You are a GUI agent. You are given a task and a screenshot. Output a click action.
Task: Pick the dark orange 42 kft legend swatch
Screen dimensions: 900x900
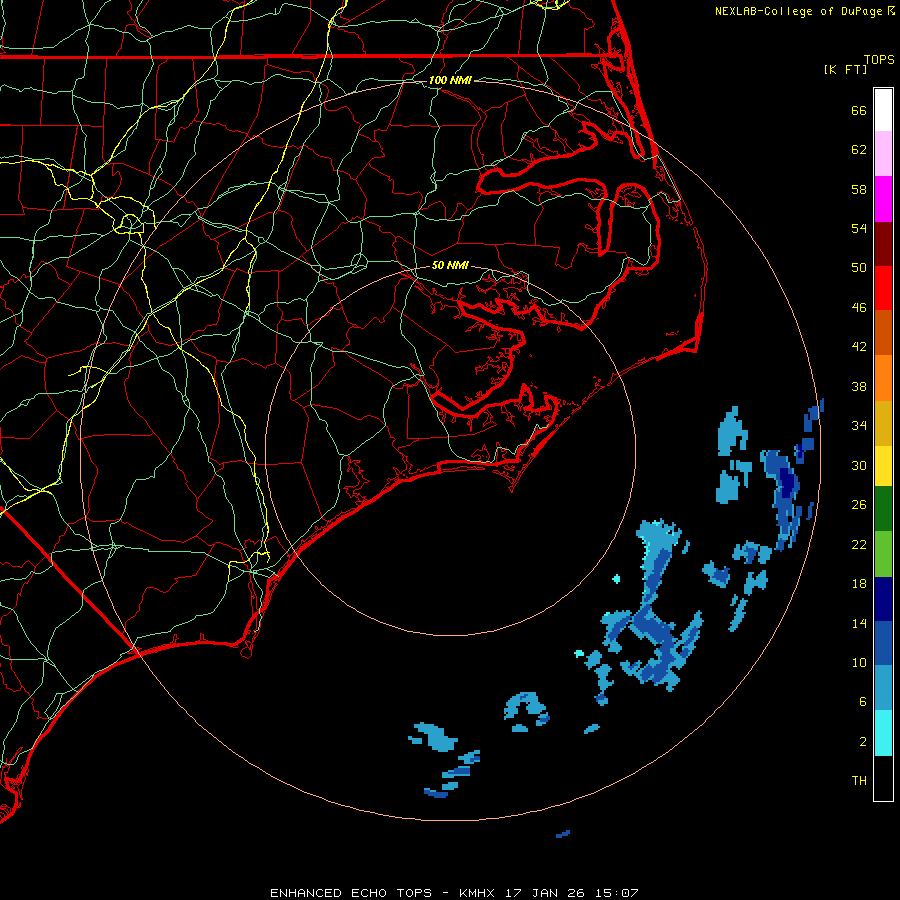coord(883,333)
